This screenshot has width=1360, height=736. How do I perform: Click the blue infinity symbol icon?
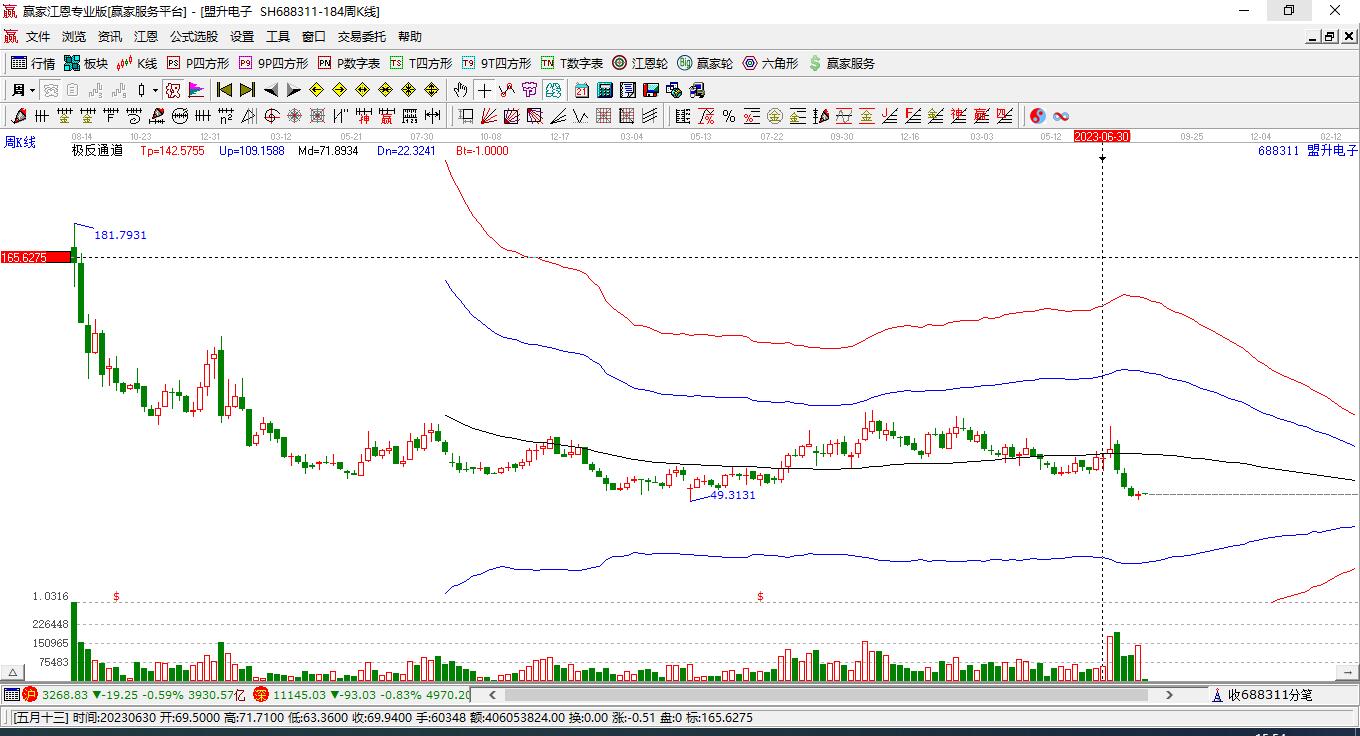(x=1061, y=116)
